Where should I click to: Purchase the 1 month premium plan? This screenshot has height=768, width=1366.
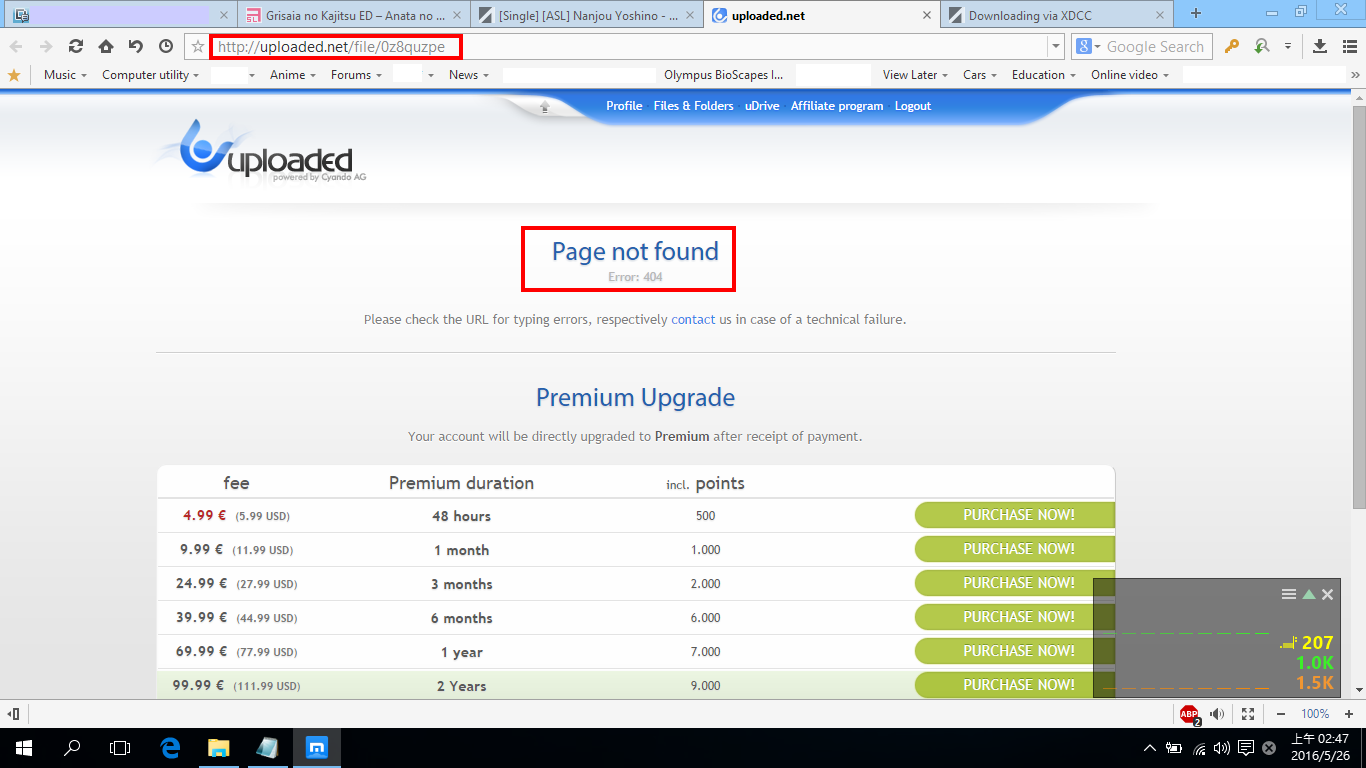pos(1015,549)
